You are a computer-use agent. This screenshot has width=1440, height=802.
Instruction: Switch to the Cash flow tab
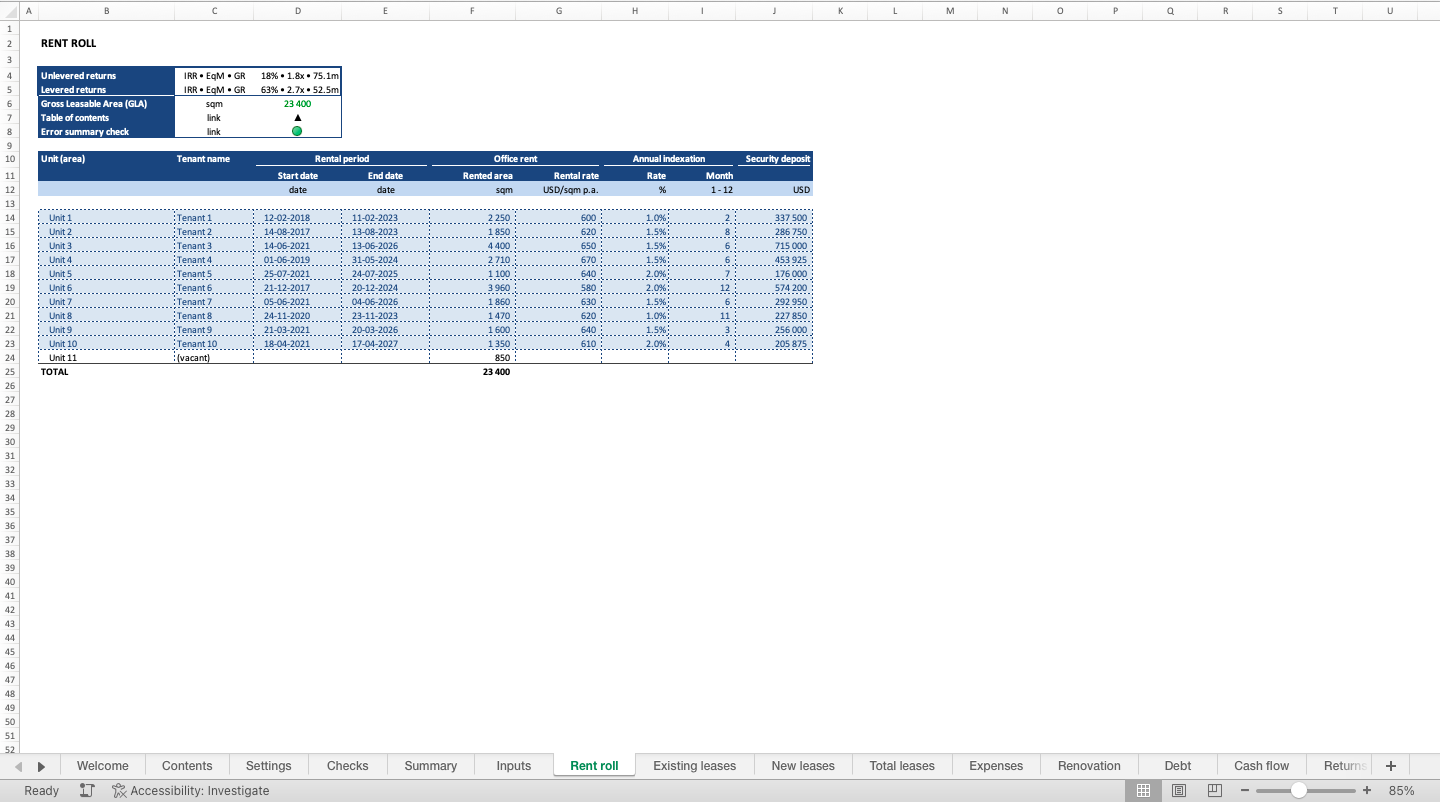[x=1261, y=766]
